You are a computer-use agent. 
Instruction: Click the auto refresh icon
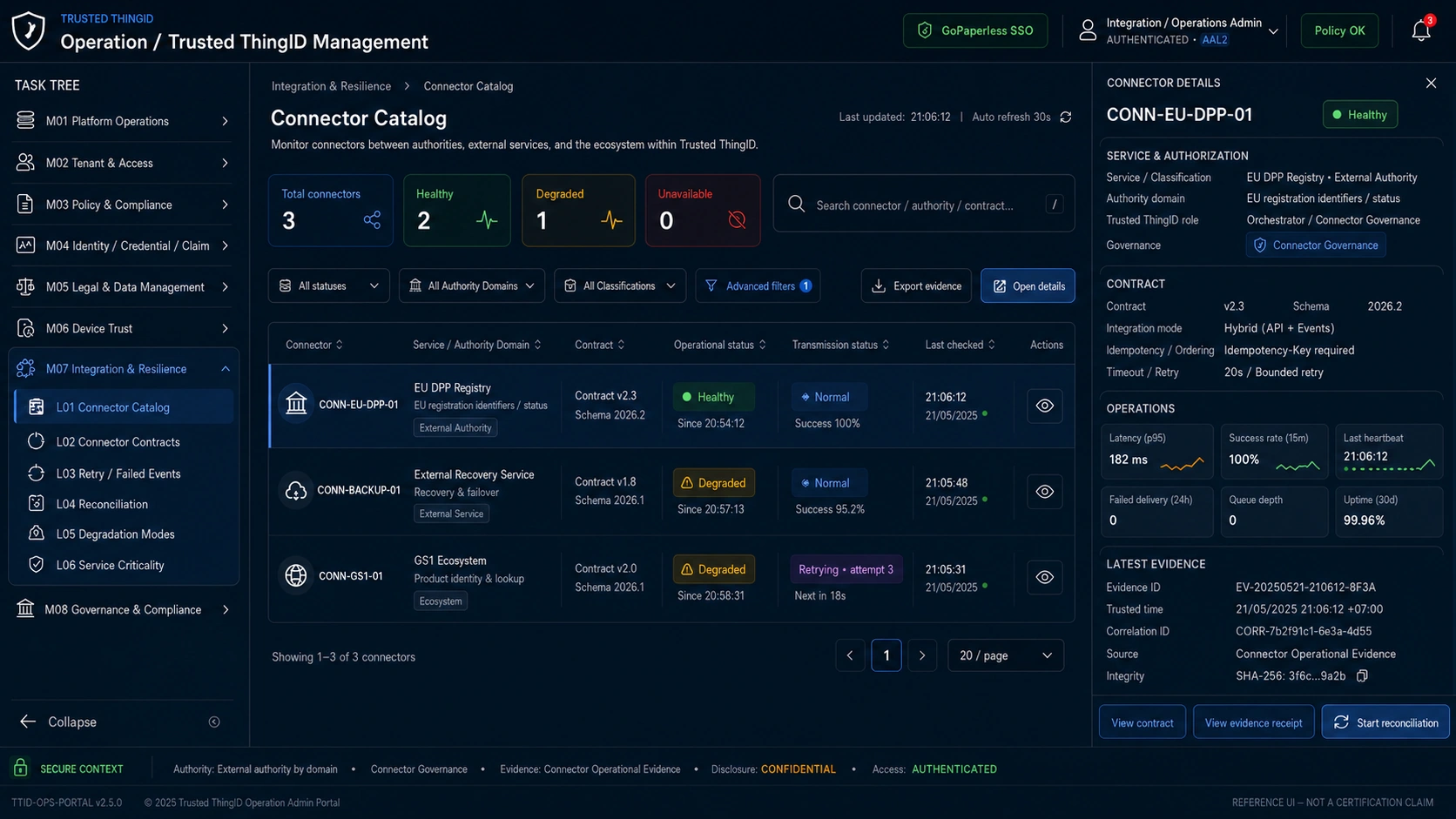[x=1066, y=117]
